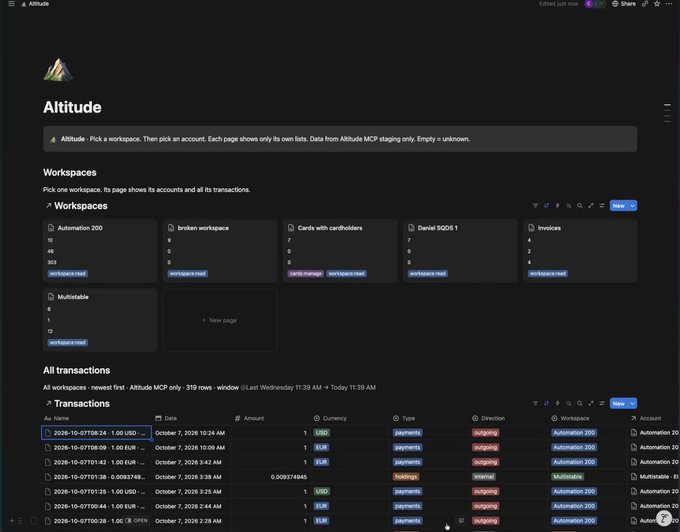Open automations for Transactions database
Viewport: 680px width, 532px height.
558,403
